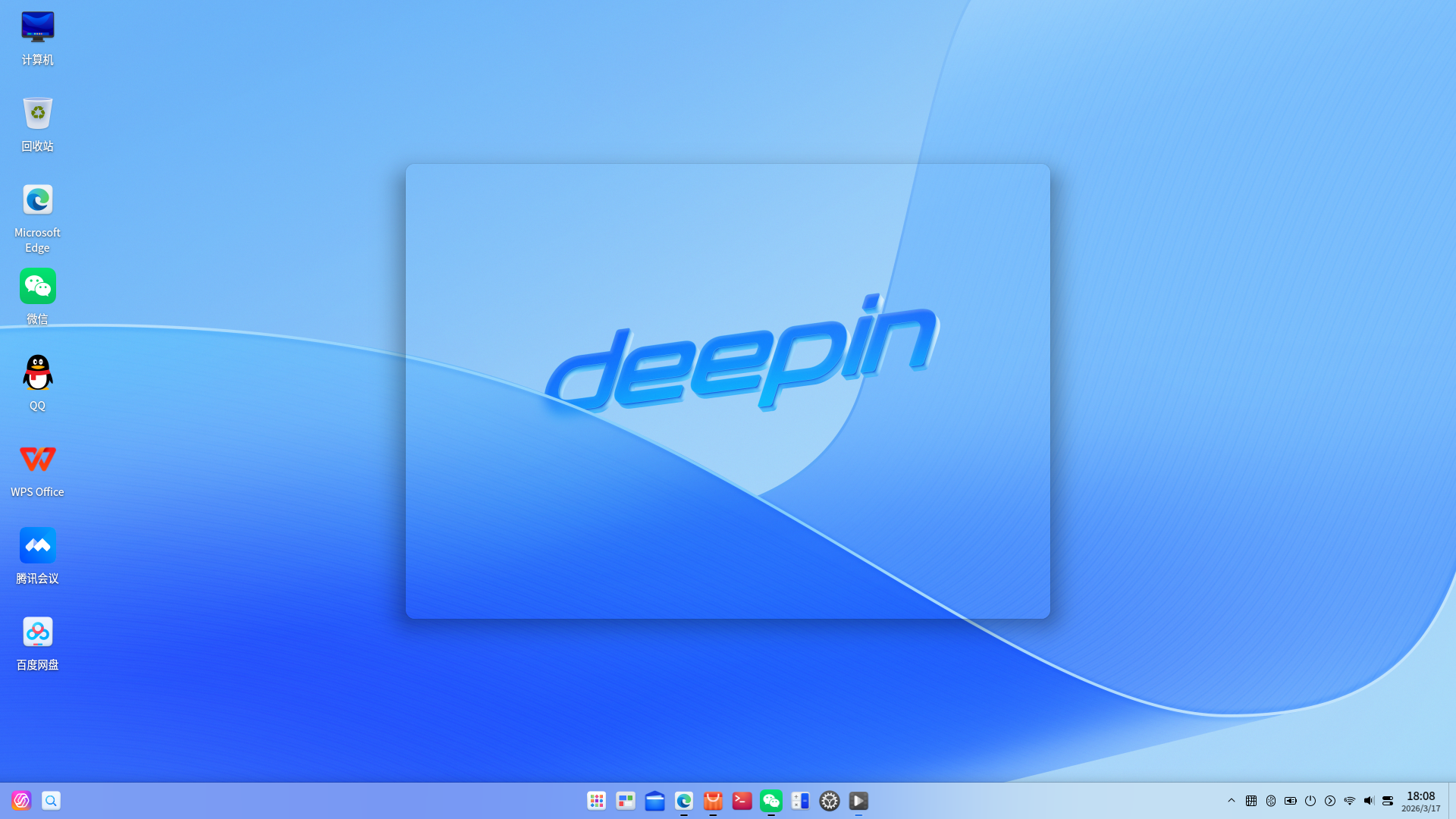The image size is (1456, 819).
Task: Click the WeChat icon in the dock
Action: (x=771, y=801)
